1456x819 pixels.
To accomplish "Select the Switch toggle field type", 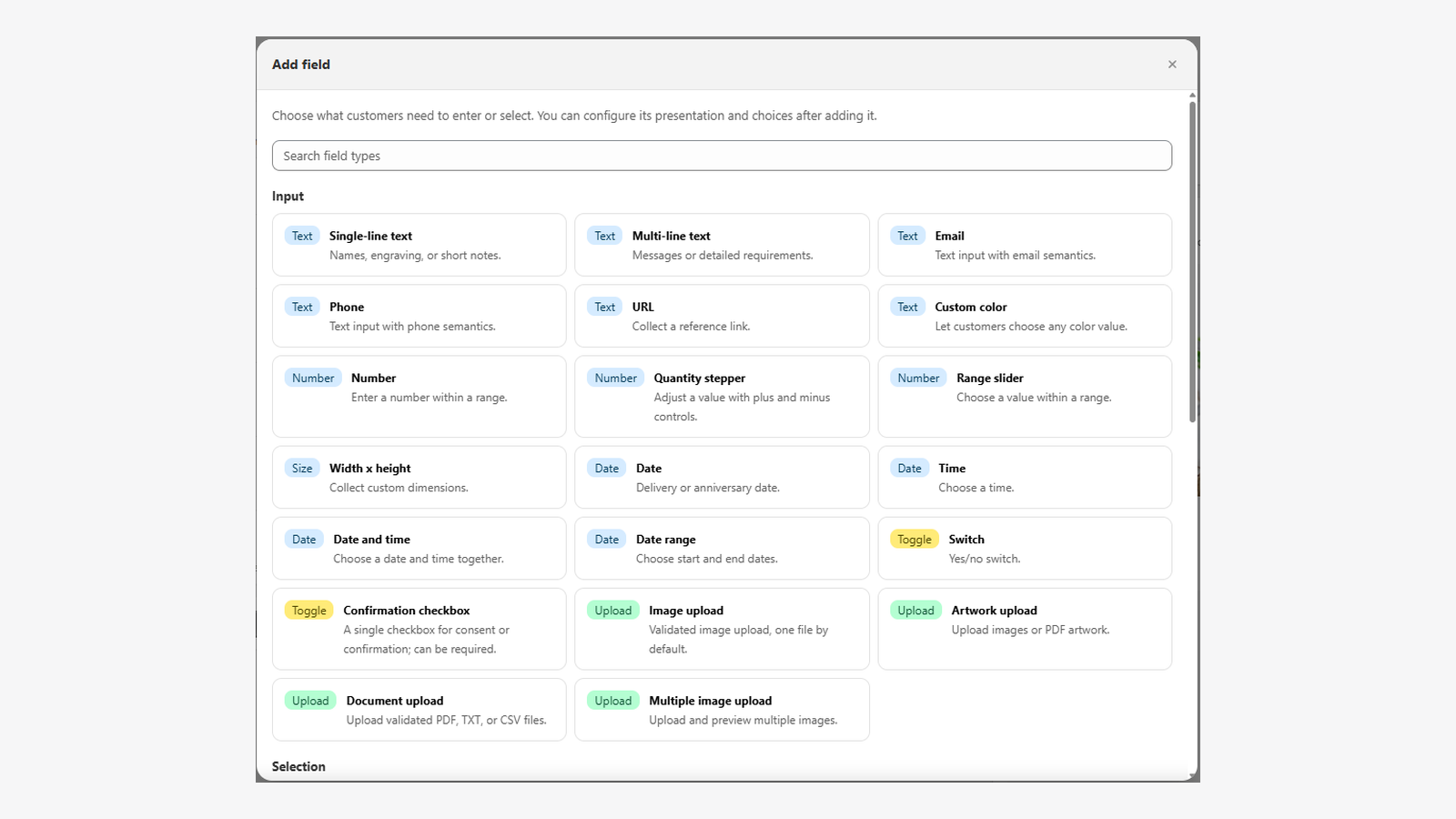I will pyautogui.click(x=1025, y=548).
